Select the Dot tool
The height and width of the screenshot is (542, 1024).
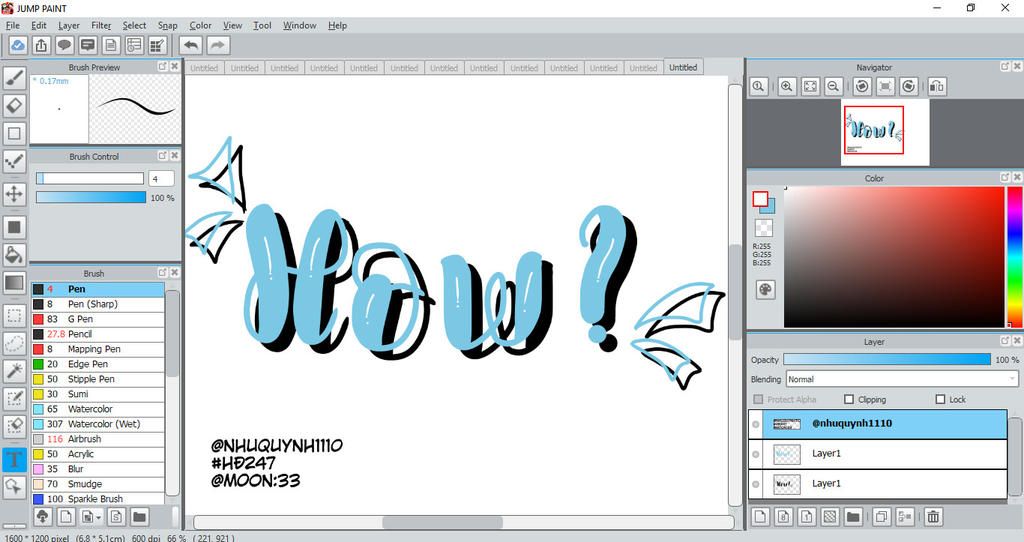[14, 161]
